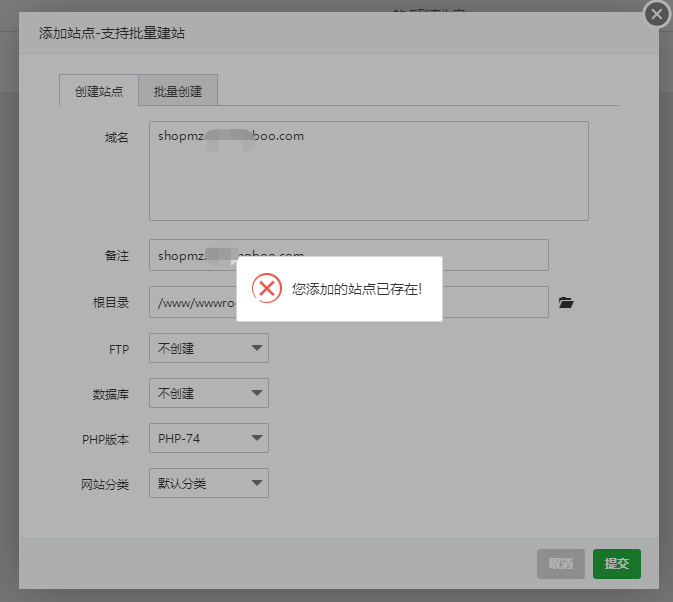Open the 数据库 dropdown
This screenshot has width=673, height=602.
(x=209, y=393)
